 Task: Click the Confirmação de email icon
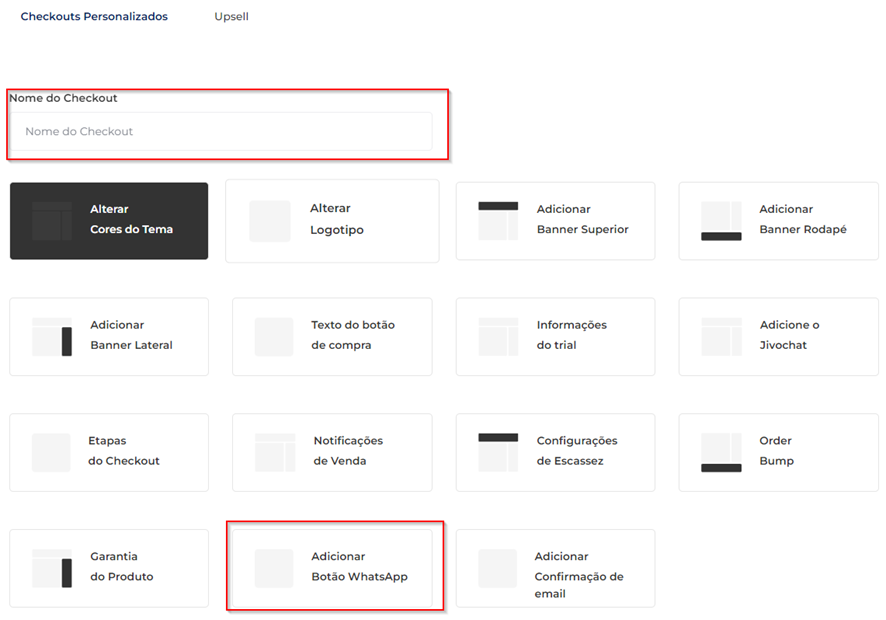coord(497,569)
